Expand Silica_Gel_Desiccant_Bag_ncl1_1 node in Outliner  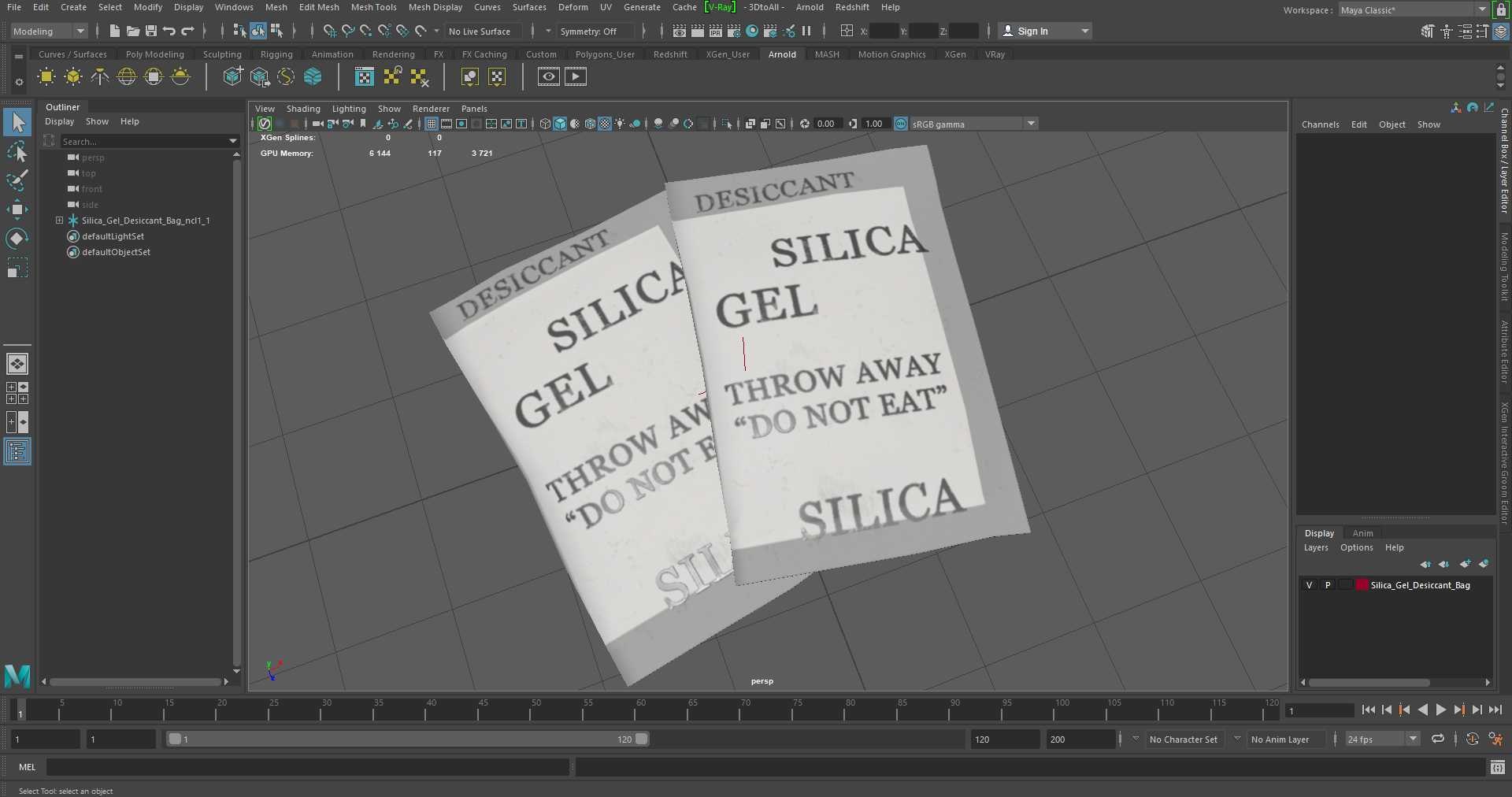[59, 221]
